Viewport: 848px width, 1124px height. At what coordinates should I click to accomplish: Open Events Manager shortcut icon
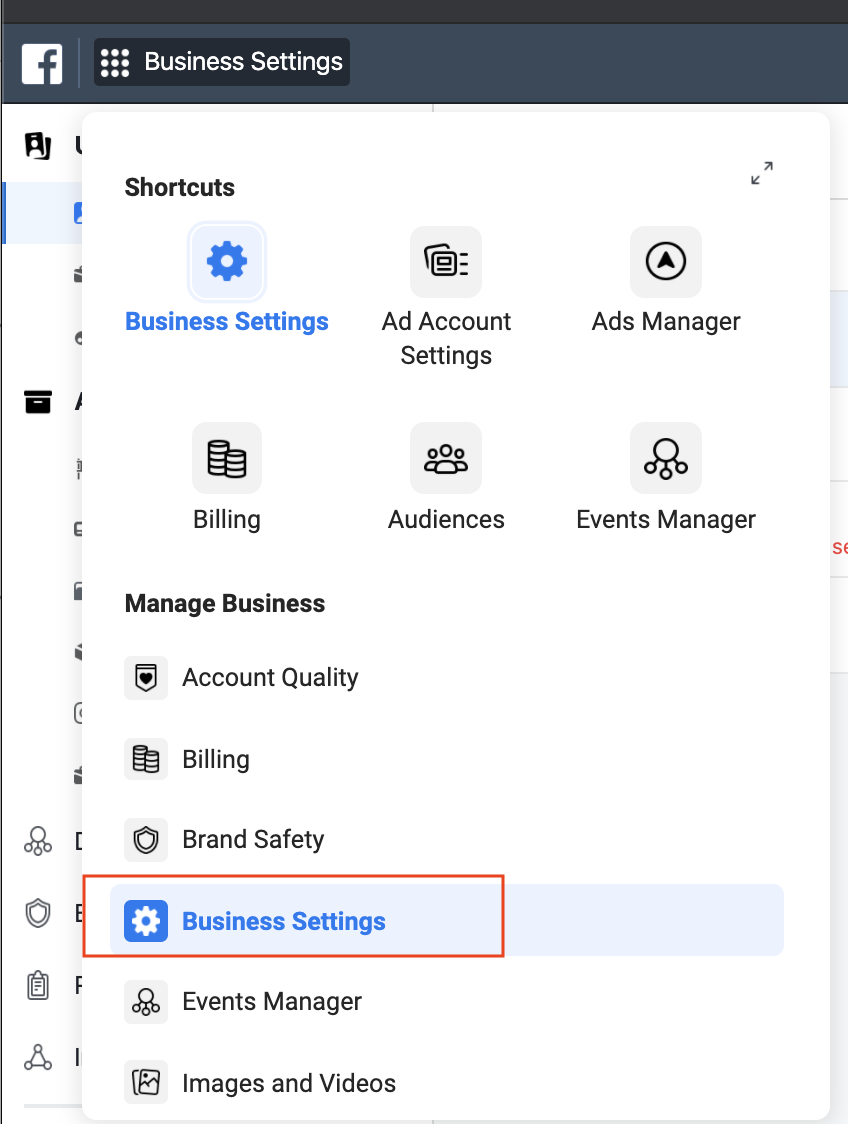click(666, 458)
